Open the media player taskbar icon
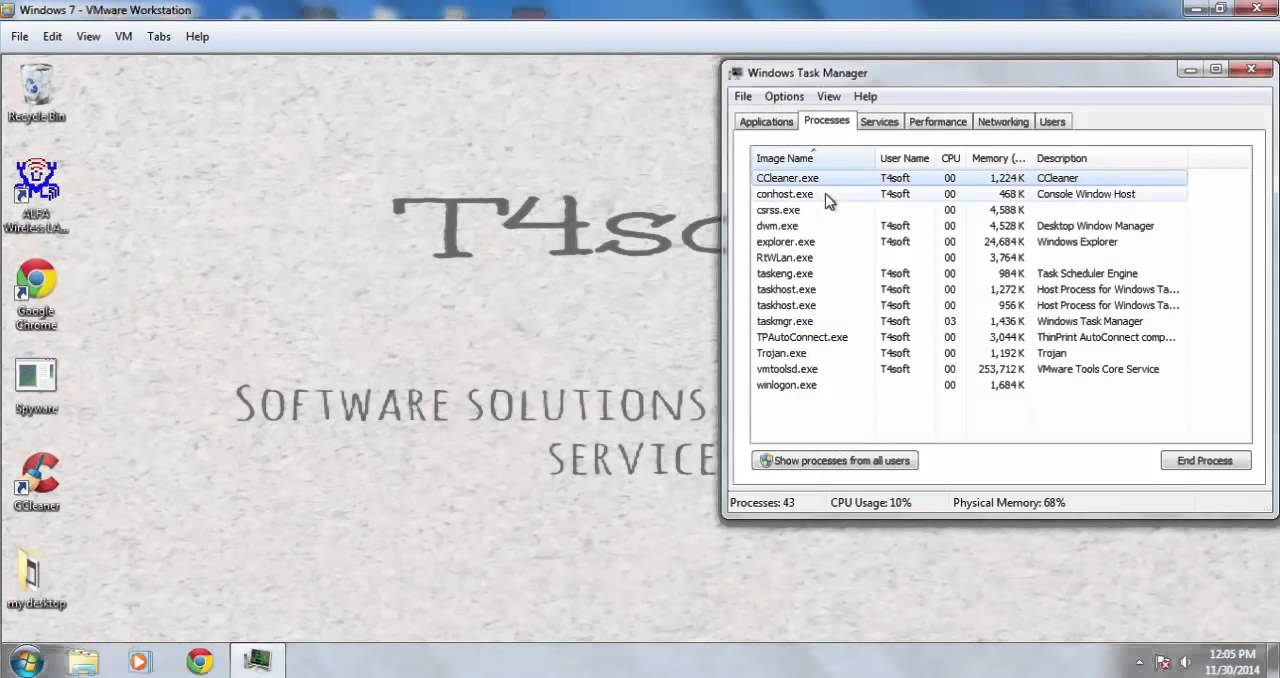The height and width of the screenshot is (678, 1280). tap(139, 661)
